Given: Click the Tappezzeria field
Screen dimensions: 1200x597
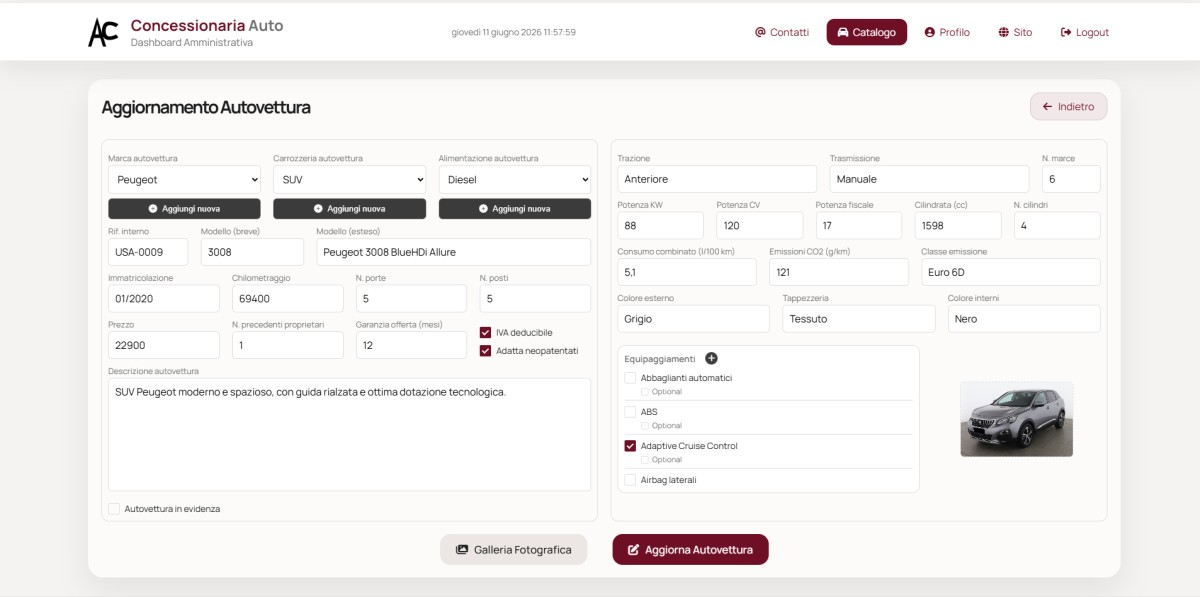Looking at the screenshot, I should point(859,319).
